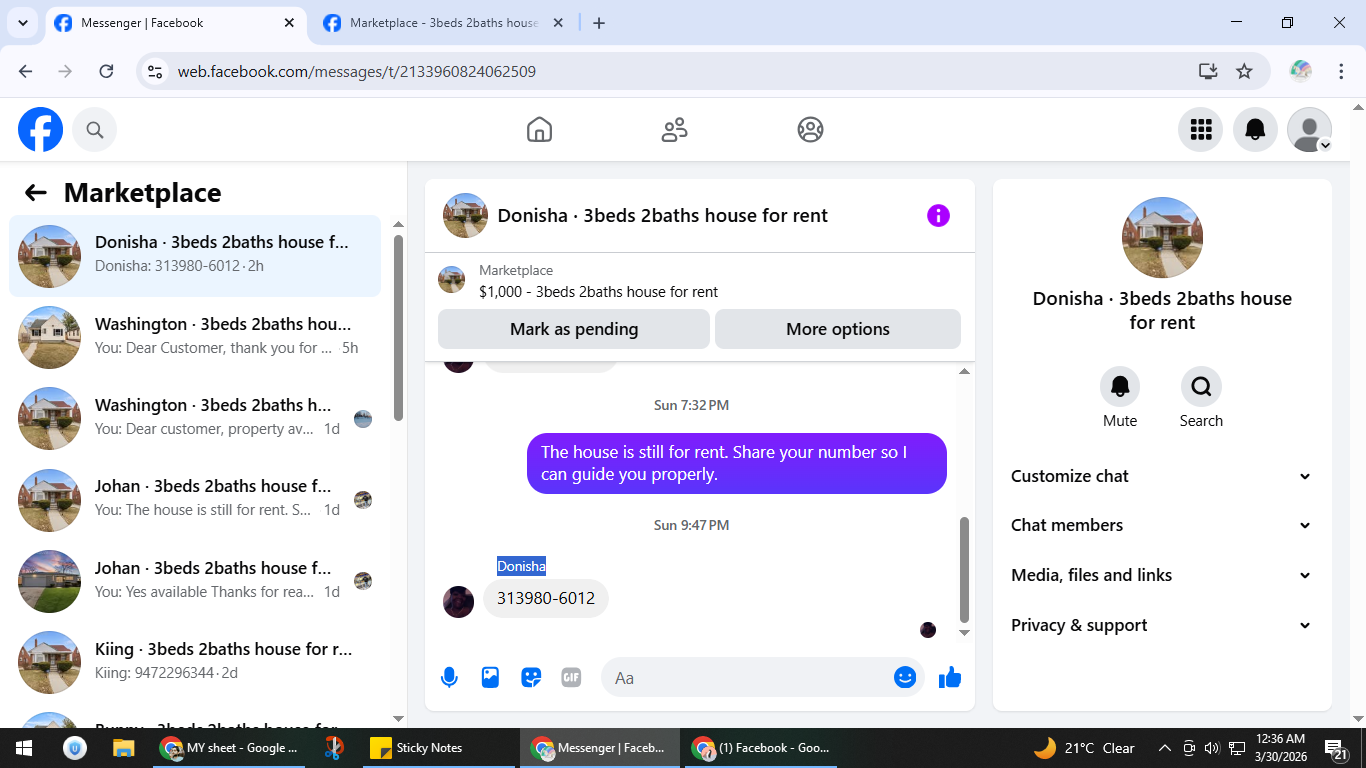Select the 313980-6012 message bubble
Image resolution: width=1366 pixels, height=768 pixels.
click(546, 598)
